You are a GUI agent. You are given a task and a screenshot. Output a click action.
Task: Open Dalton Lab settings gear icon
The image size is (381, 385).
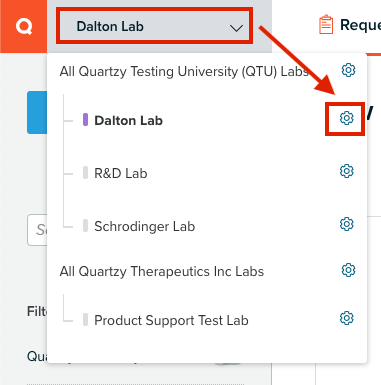[x=346, y=118]
